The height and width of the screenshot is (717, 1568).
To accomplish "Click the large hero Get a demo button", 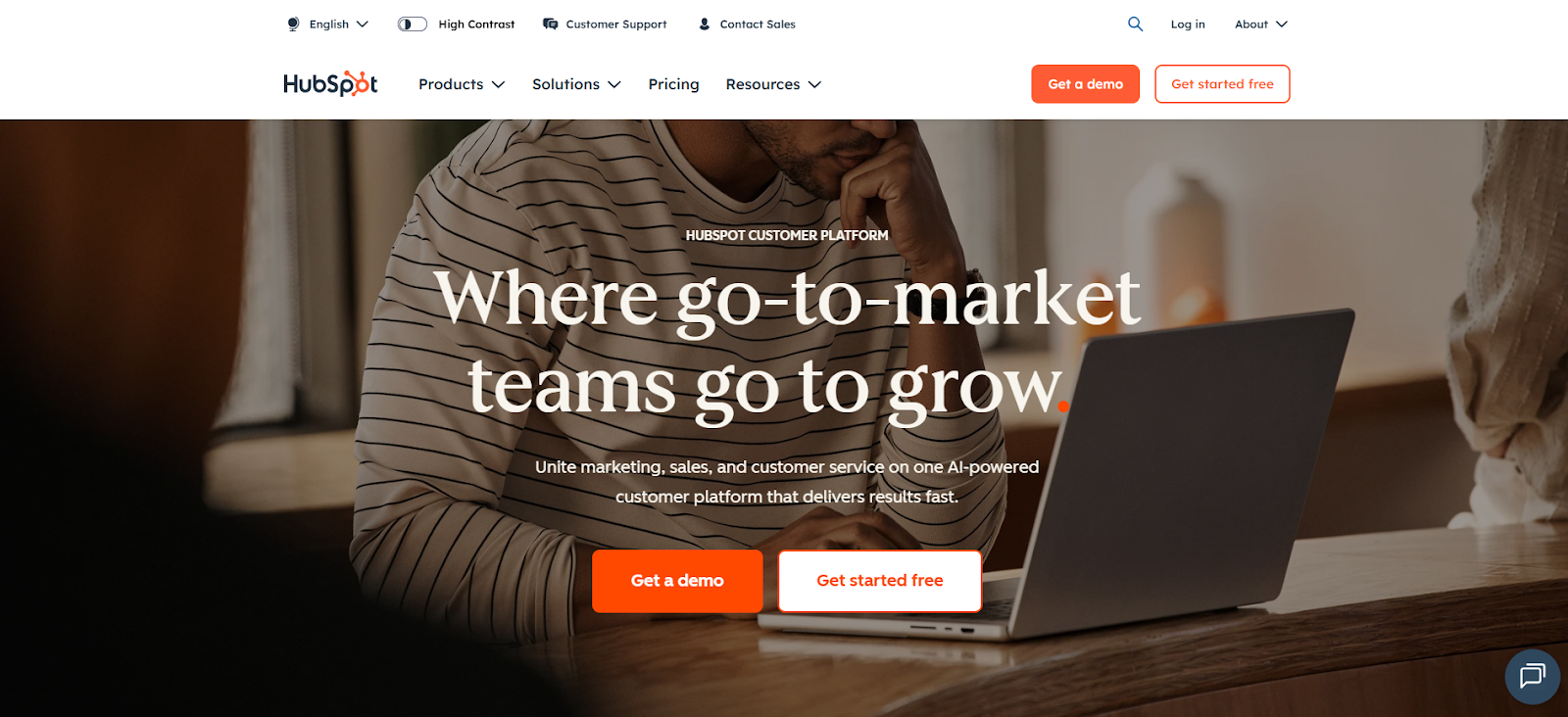I will point(677,581).
